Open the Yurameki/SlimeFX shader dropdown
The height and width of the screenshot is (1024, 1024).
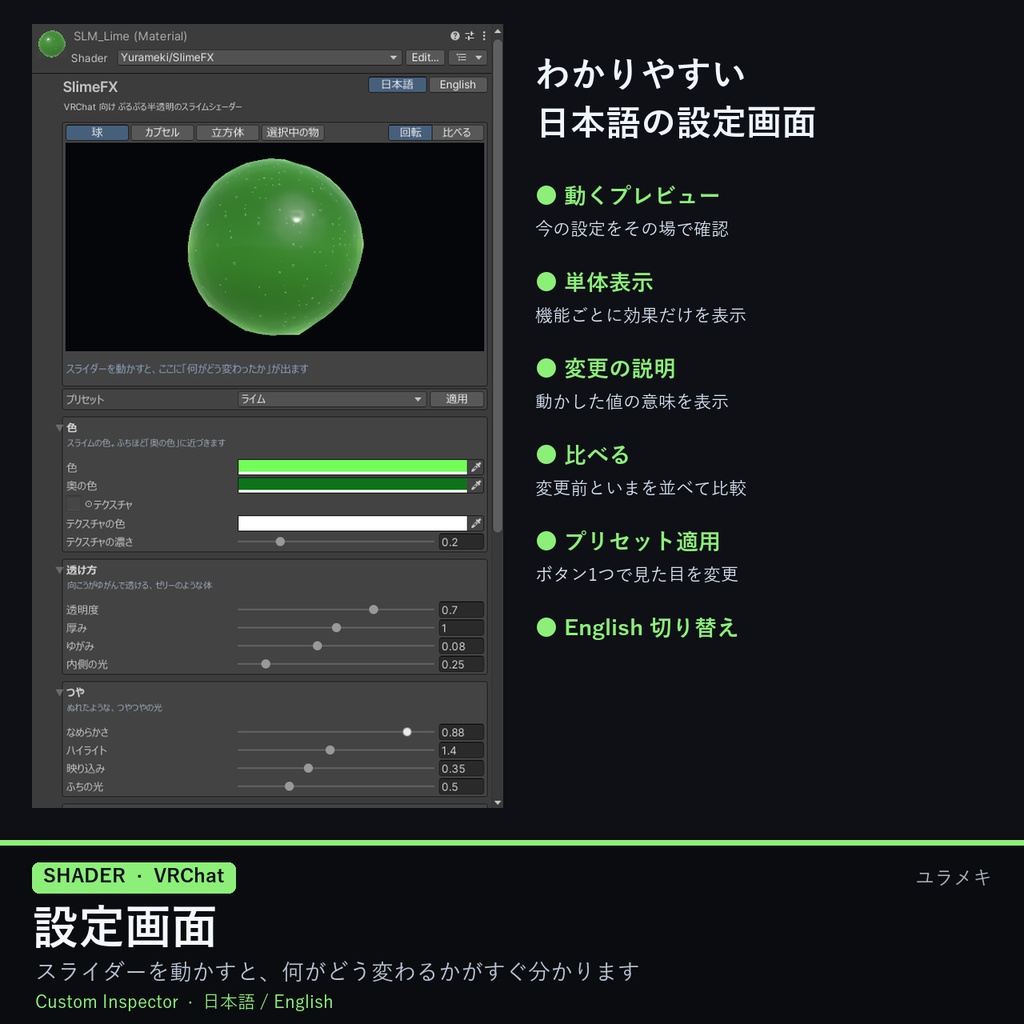click(259, 57)
